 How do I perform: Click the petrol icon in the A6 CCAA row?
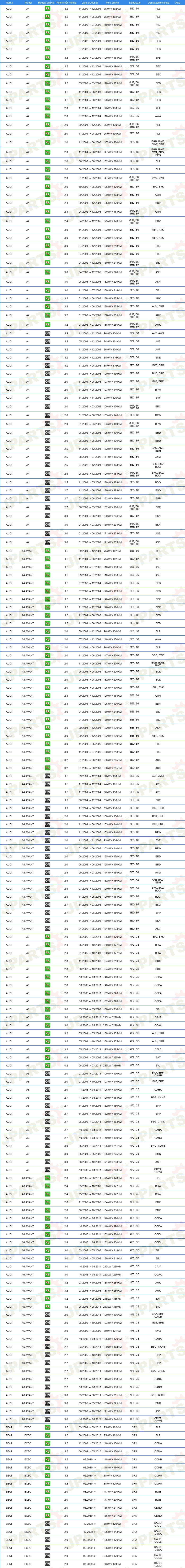pyautogui.click(x=48, y=1025)
